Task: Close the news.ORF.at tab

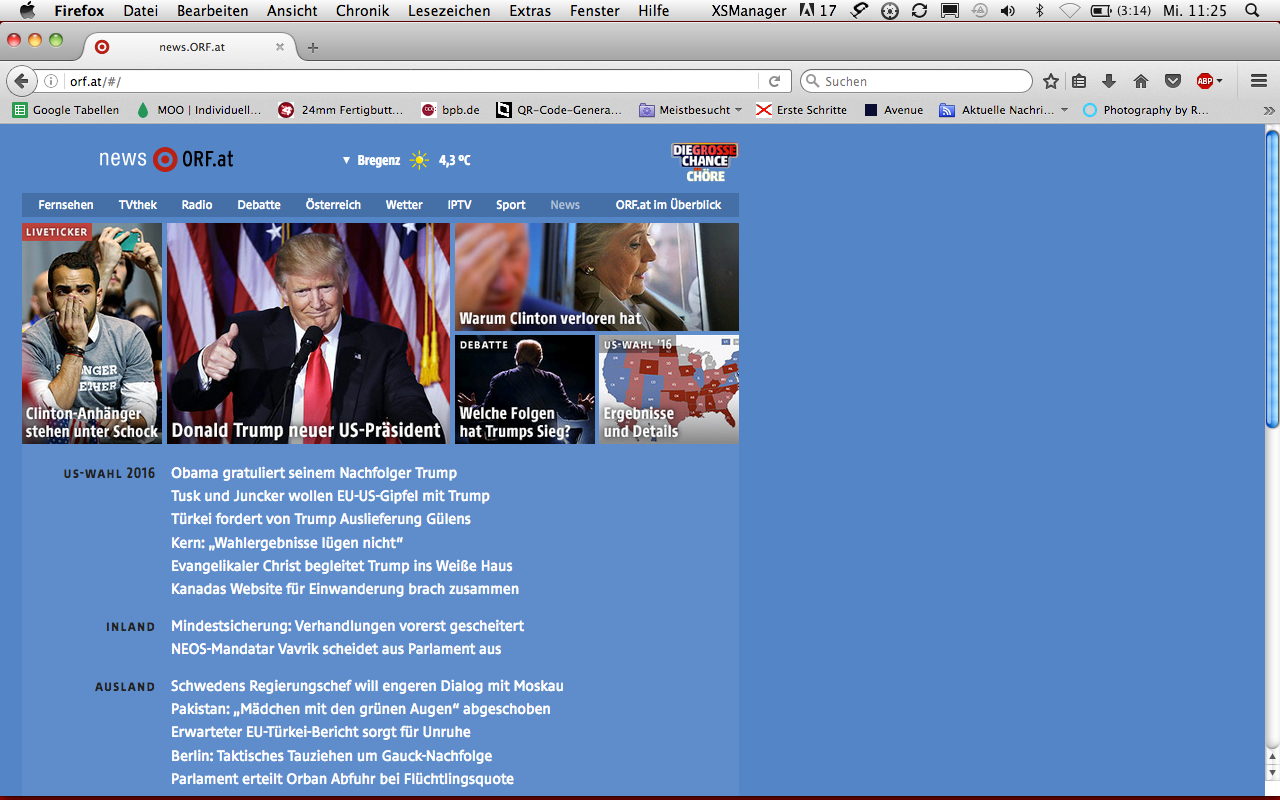Action: 280,47
